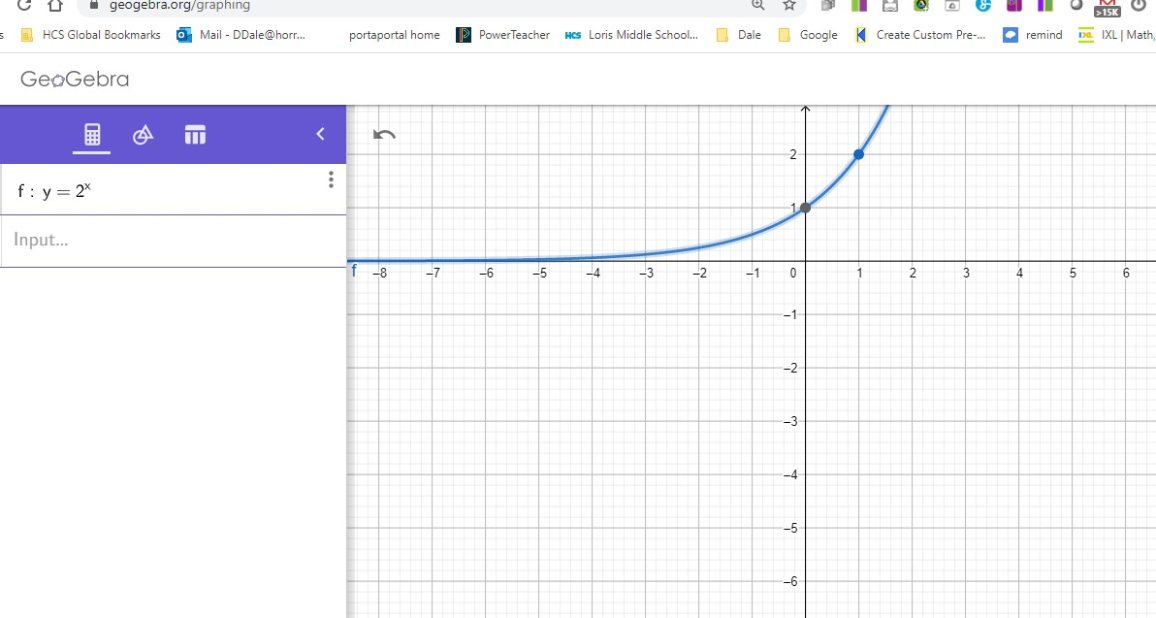The height and width of the screenshot is (618, 1156).
Task: Open the Table of values tab
Action: click(x=195, y=134)
